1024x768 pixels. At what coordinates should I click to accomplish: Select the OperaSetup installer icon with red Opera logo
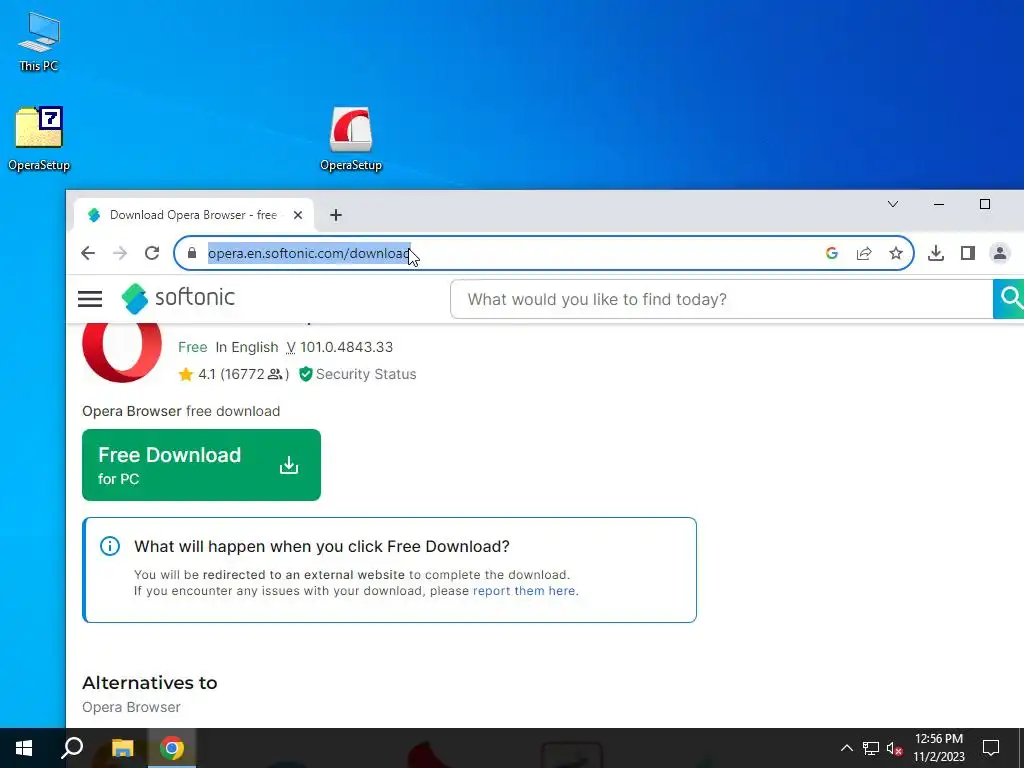351,138
